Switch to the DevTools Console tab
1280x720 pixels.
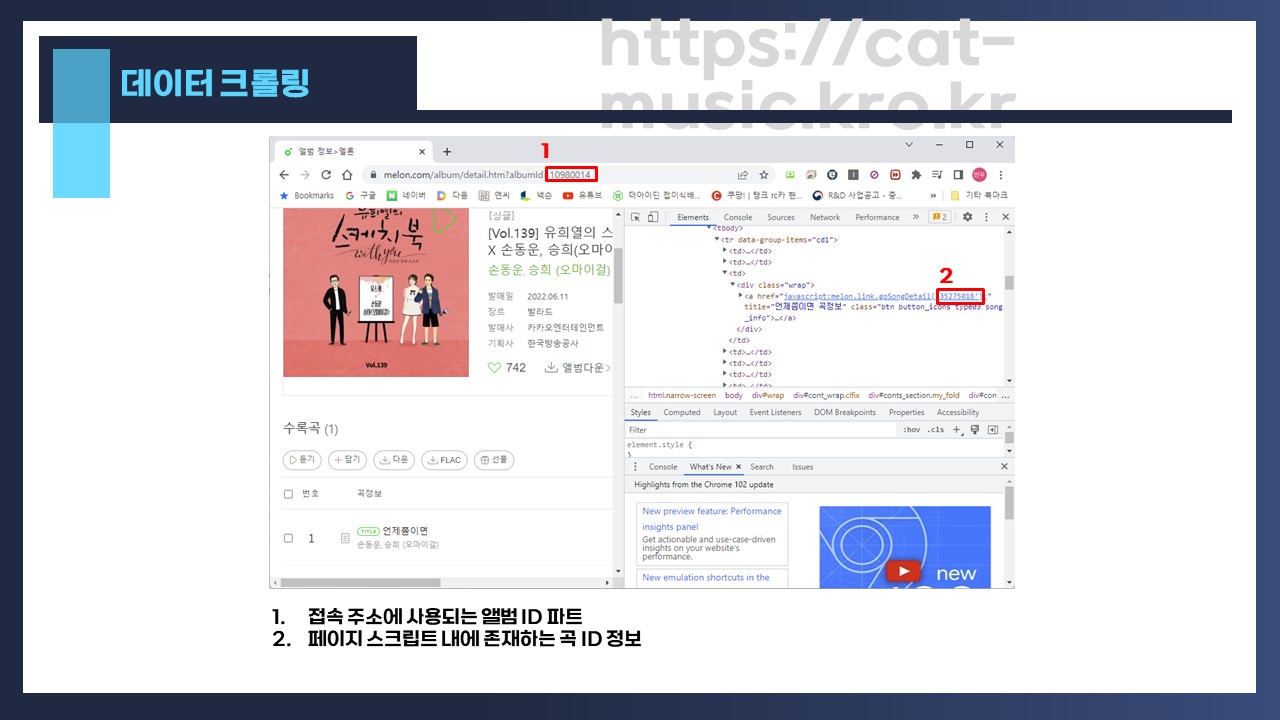pyautogui.click(x=738, y=217)
